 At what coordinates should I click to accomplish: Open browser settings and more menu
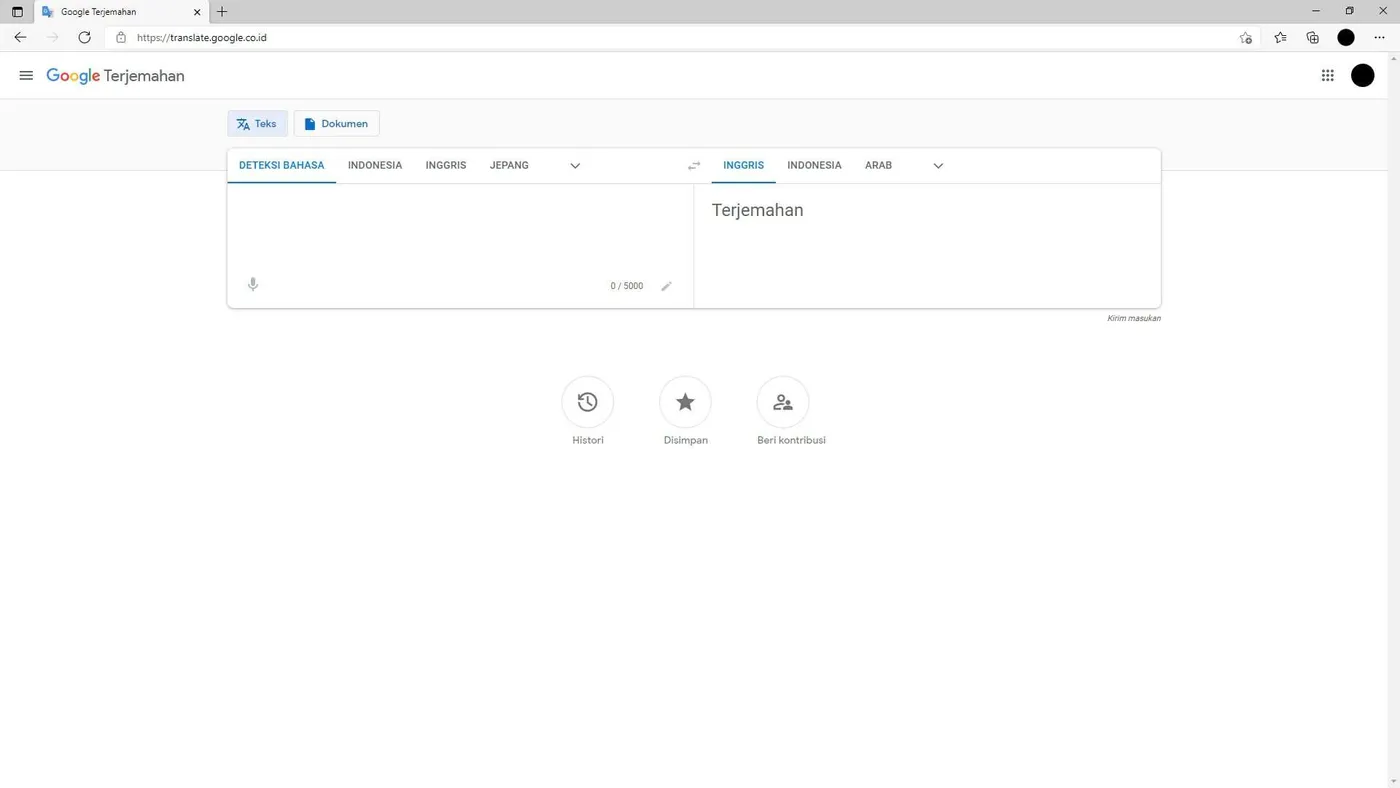(x=1379, y=38)
